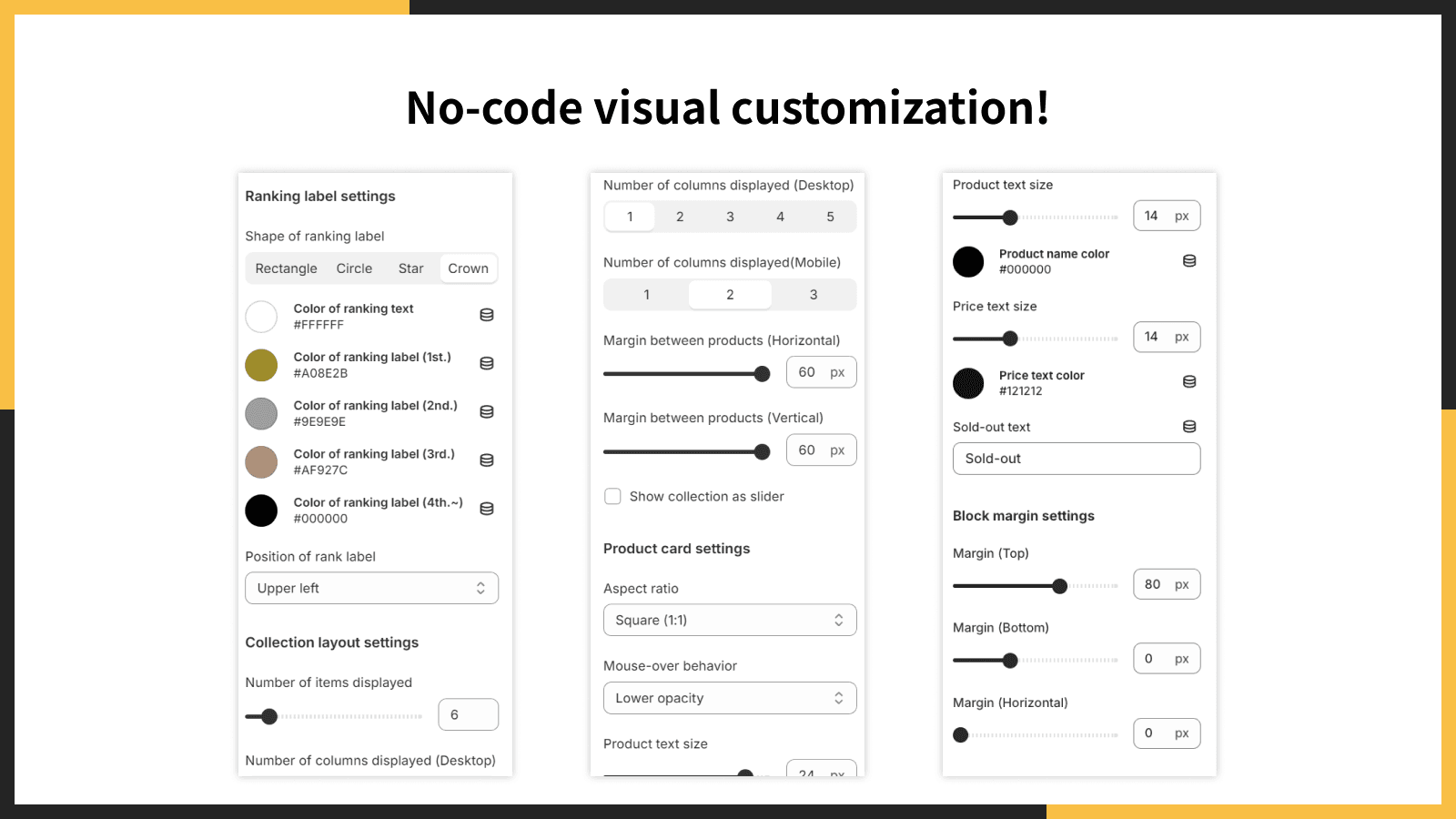Open Mouse-over behavior dropdown
1456x819 pixels.
[730, 699]
